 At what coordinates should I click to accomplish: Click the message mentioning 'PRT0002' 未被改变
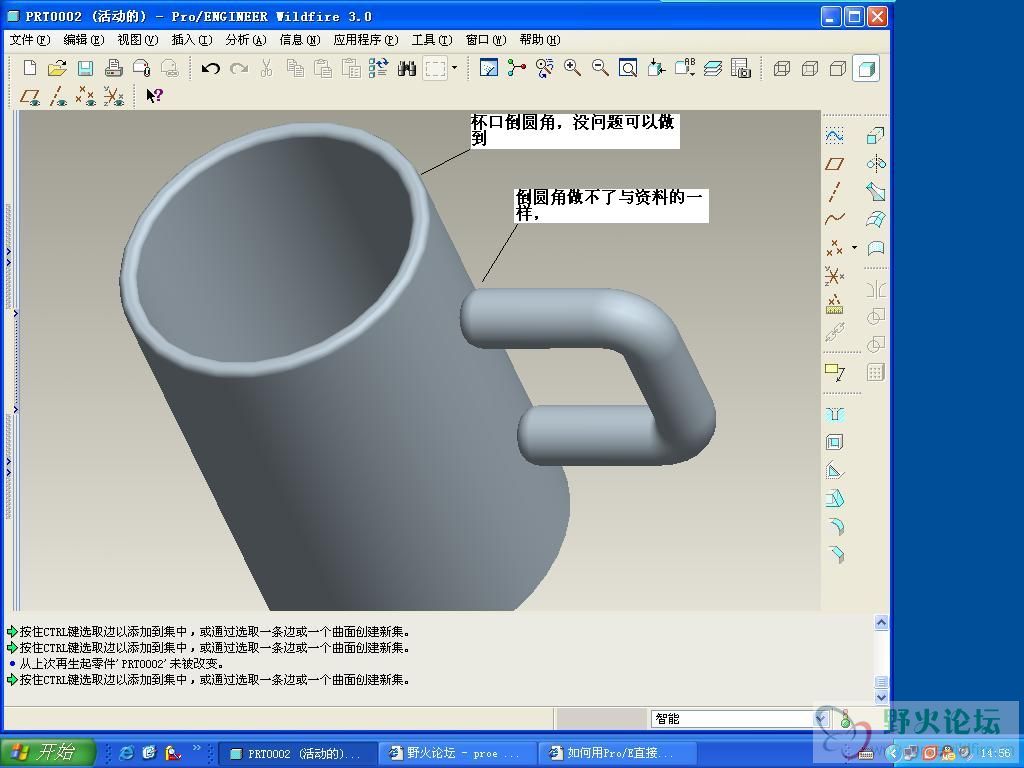pos(121,664)
